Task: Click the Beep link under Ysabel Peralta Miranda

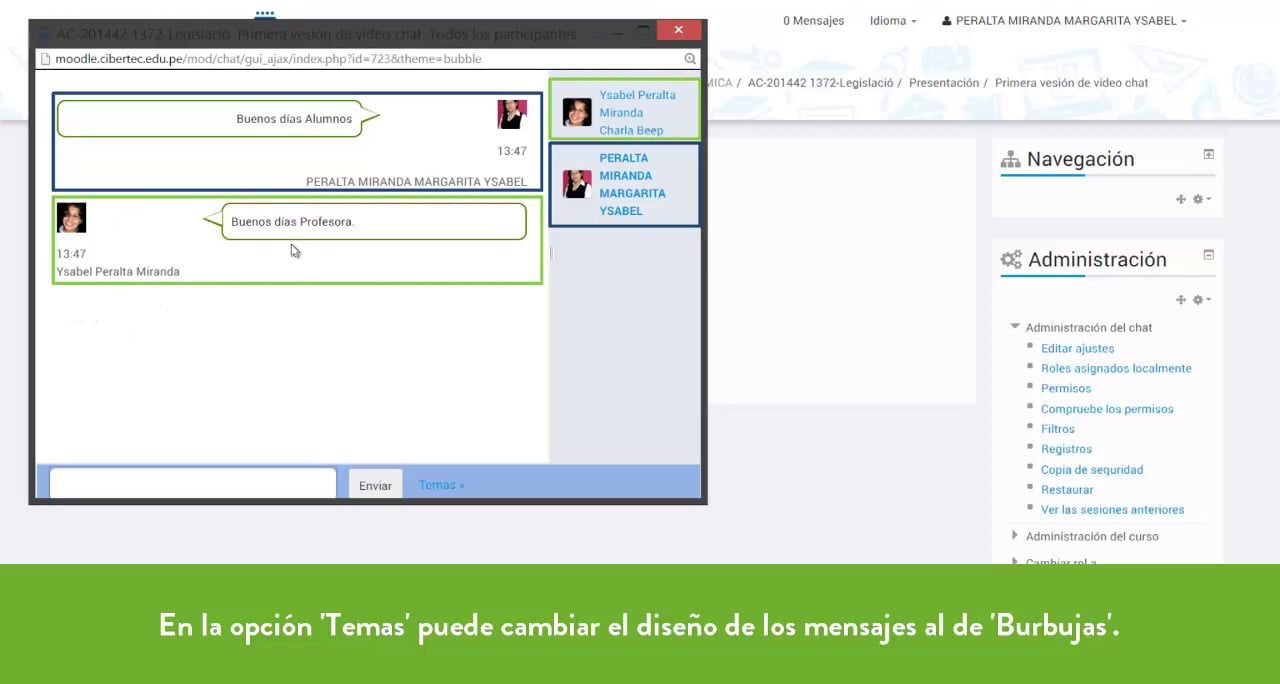Action: tap(649, 131)
